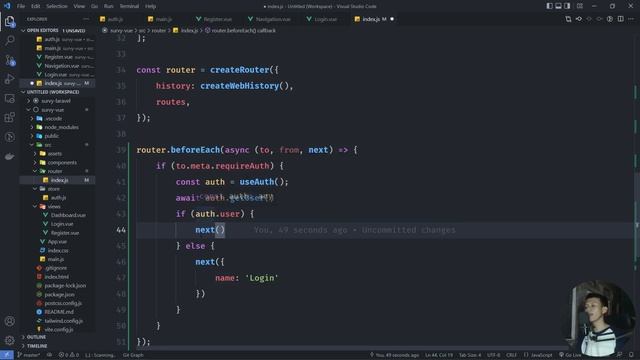Viewport: 640px width, 360px height.
Task: Open Accounts menu in activity bar
Action: [x=10, y=321]
